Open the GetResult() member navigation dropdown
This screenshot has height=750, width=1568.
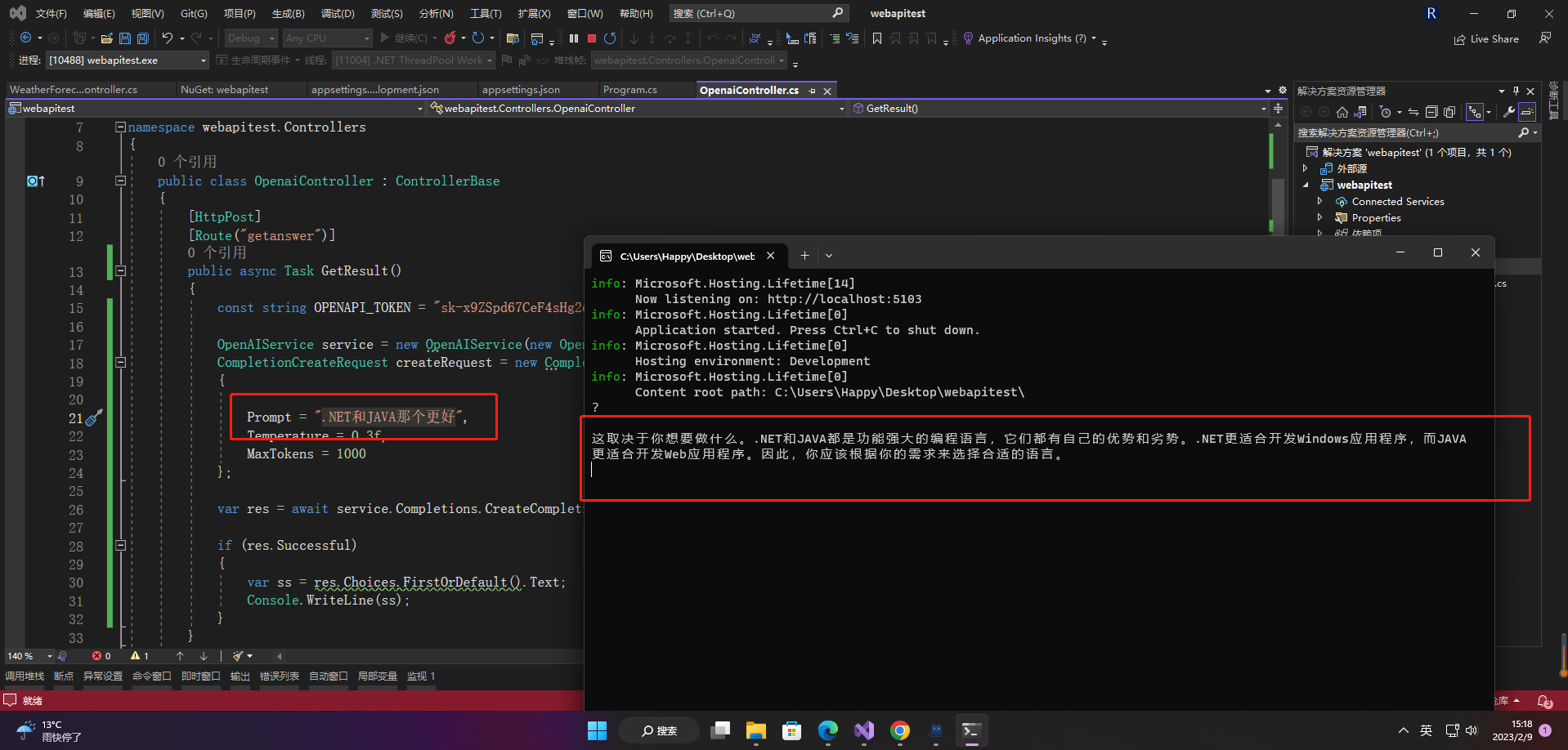pos(1059,109)
